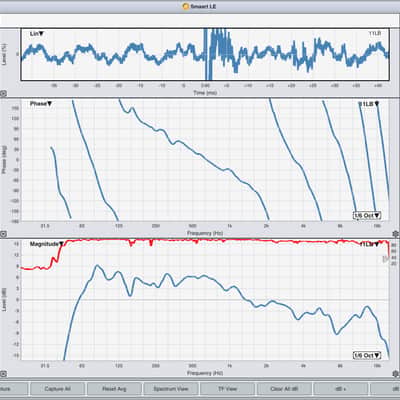Click the Smaart LE app icon in title bar
The width and height of the screenshot is (400, 400).
[186, 6]
